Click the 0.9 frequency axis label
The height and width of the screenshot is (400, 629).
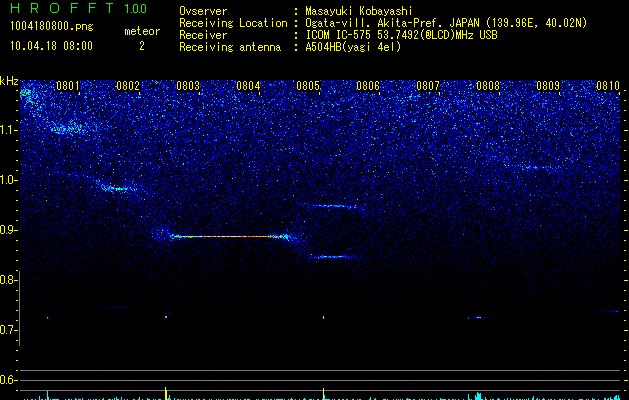tap(8, 230)
